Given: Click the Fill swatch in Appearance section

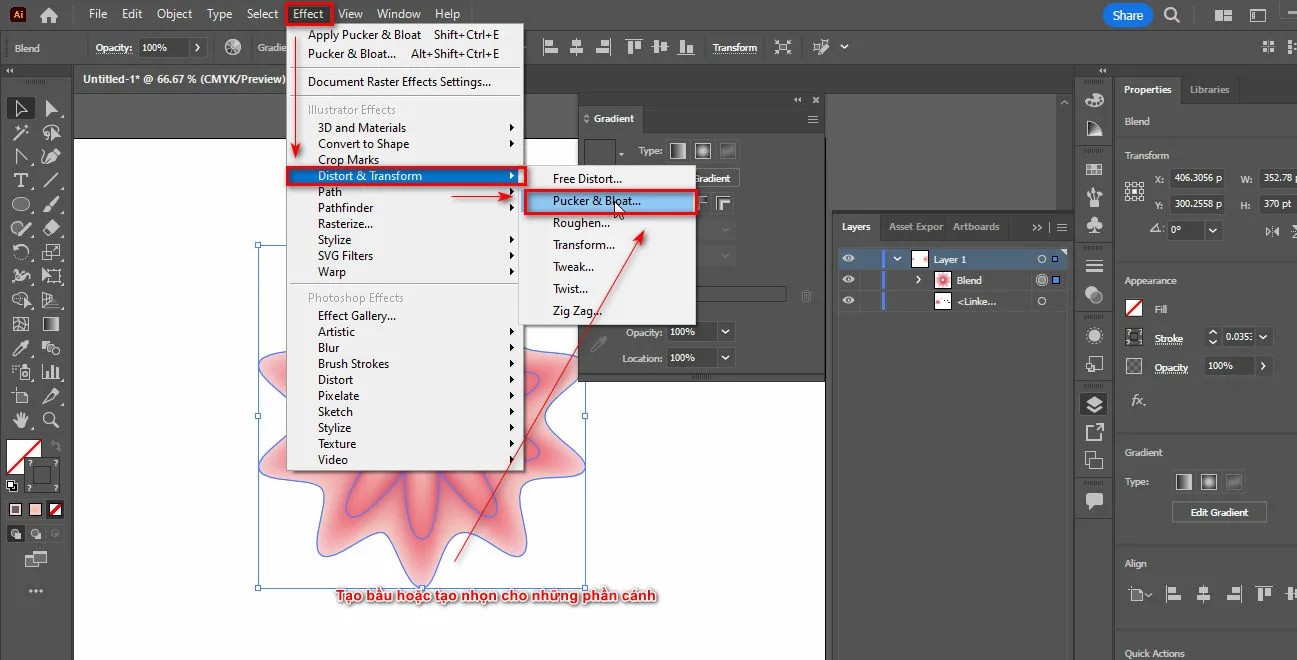Looking at the screenshot, I should [x=1134, y=309].
